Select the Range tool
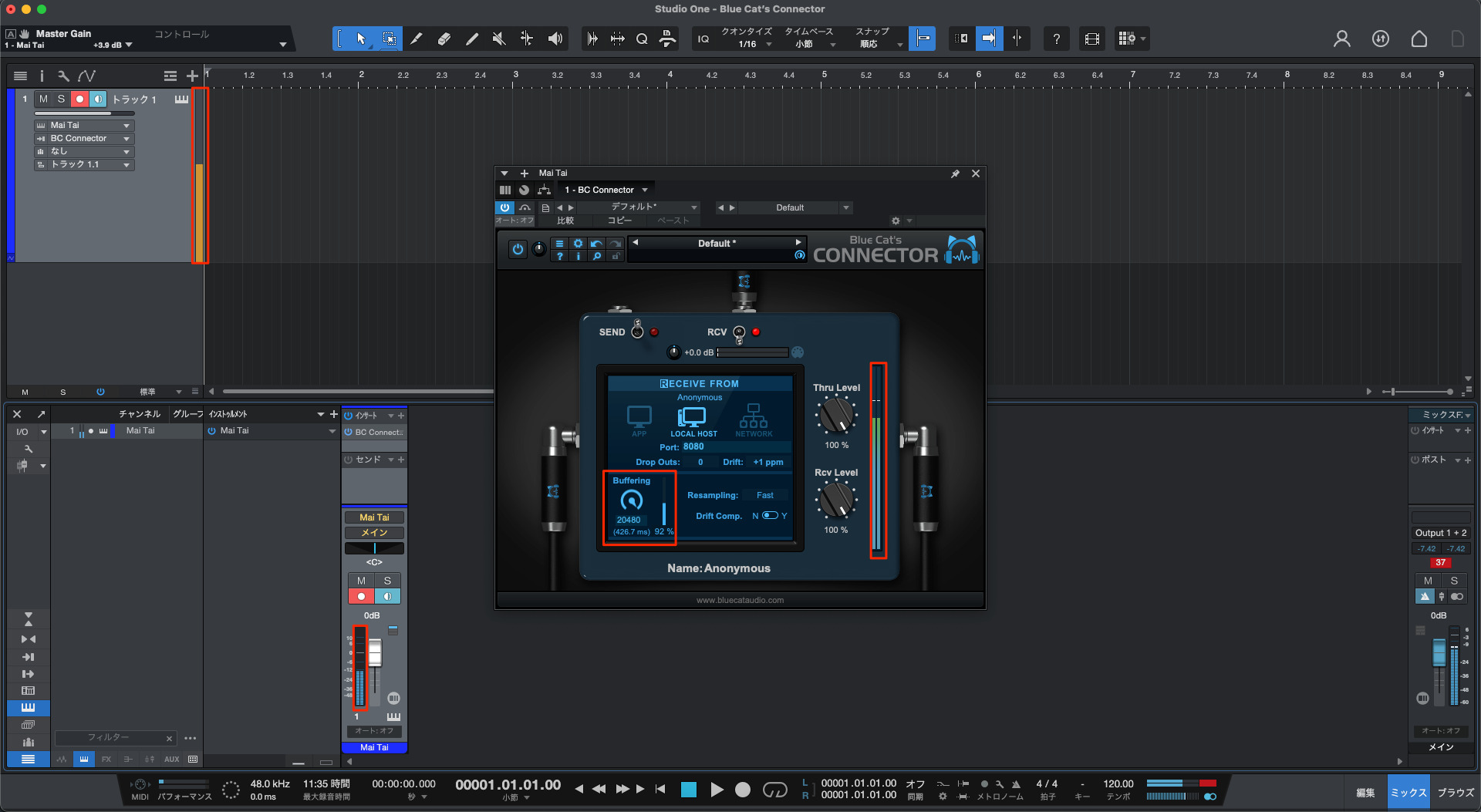This screenshot has width=1481, height=812. click(390, 39)
